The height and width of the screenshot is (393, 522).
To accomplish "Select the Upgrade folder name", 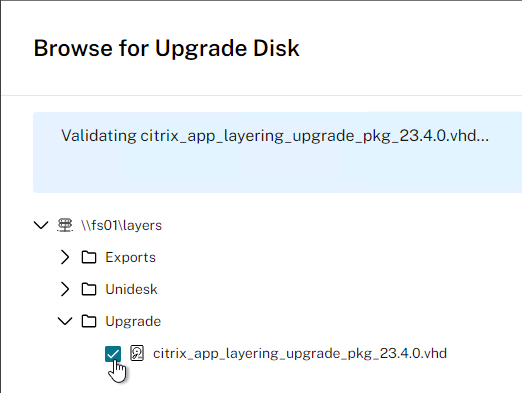I will click(133, 322).
